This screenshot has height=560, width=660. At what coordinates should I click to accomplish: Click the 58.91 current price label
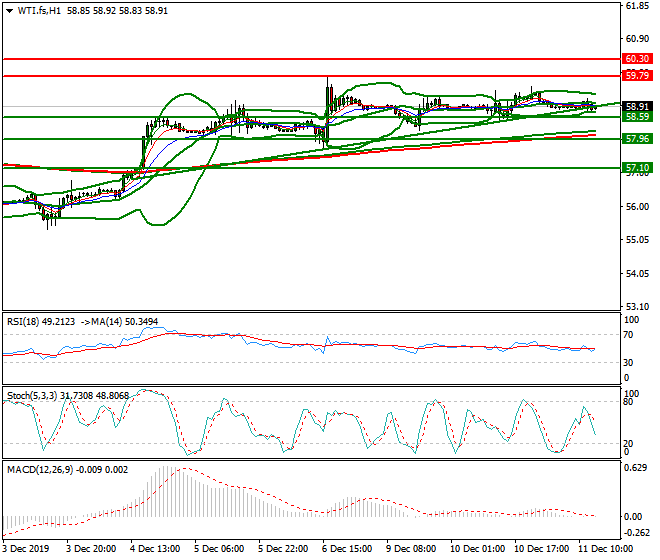[637, 107]
